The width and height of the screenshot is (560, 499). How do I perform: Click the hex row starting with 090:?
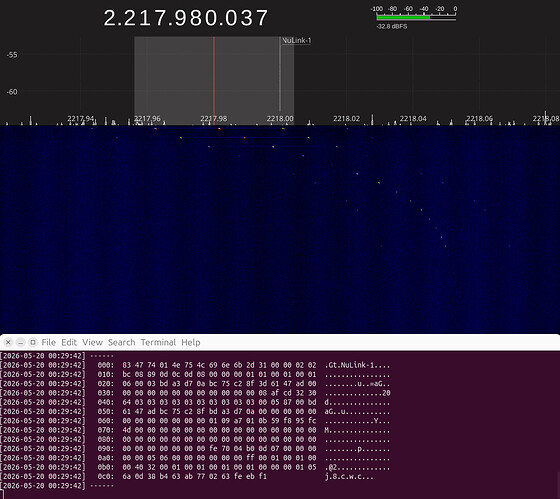point(195,449)
